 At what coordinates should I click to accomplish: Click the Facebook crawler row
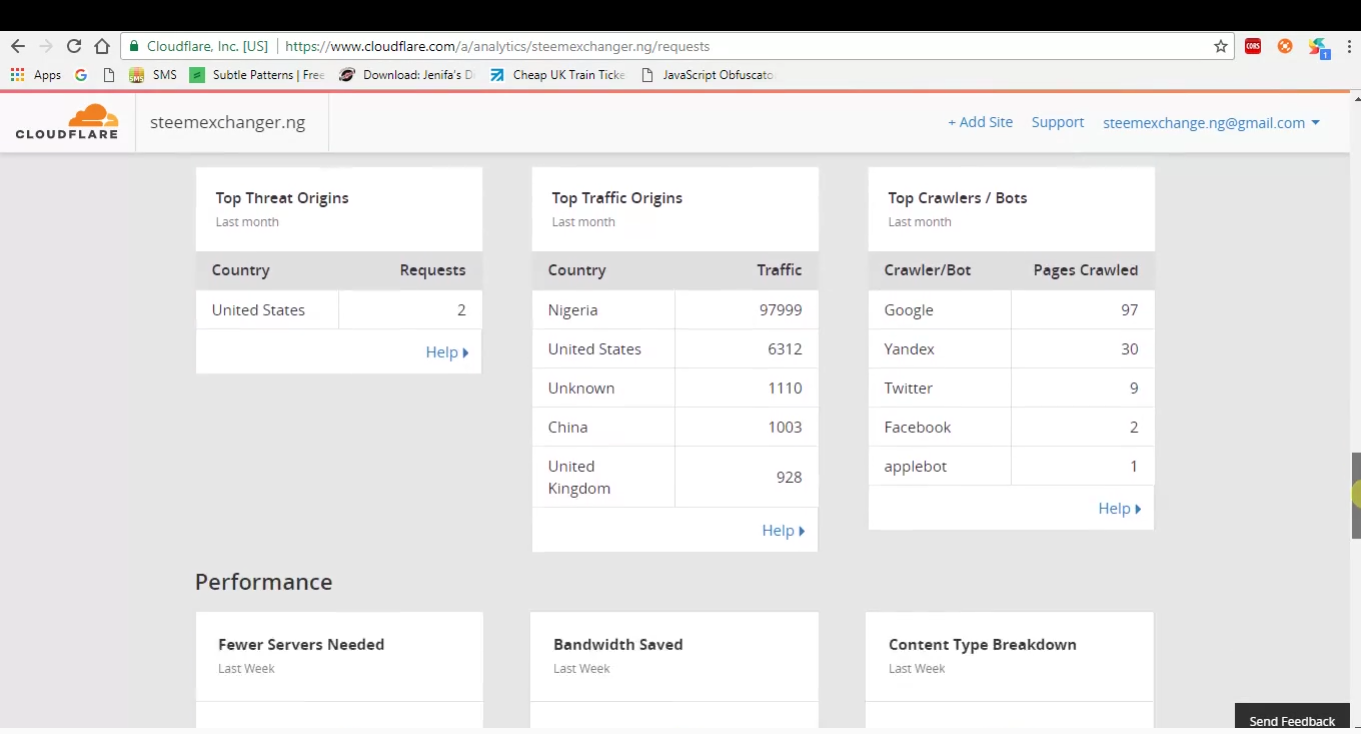coord(1011,427)
